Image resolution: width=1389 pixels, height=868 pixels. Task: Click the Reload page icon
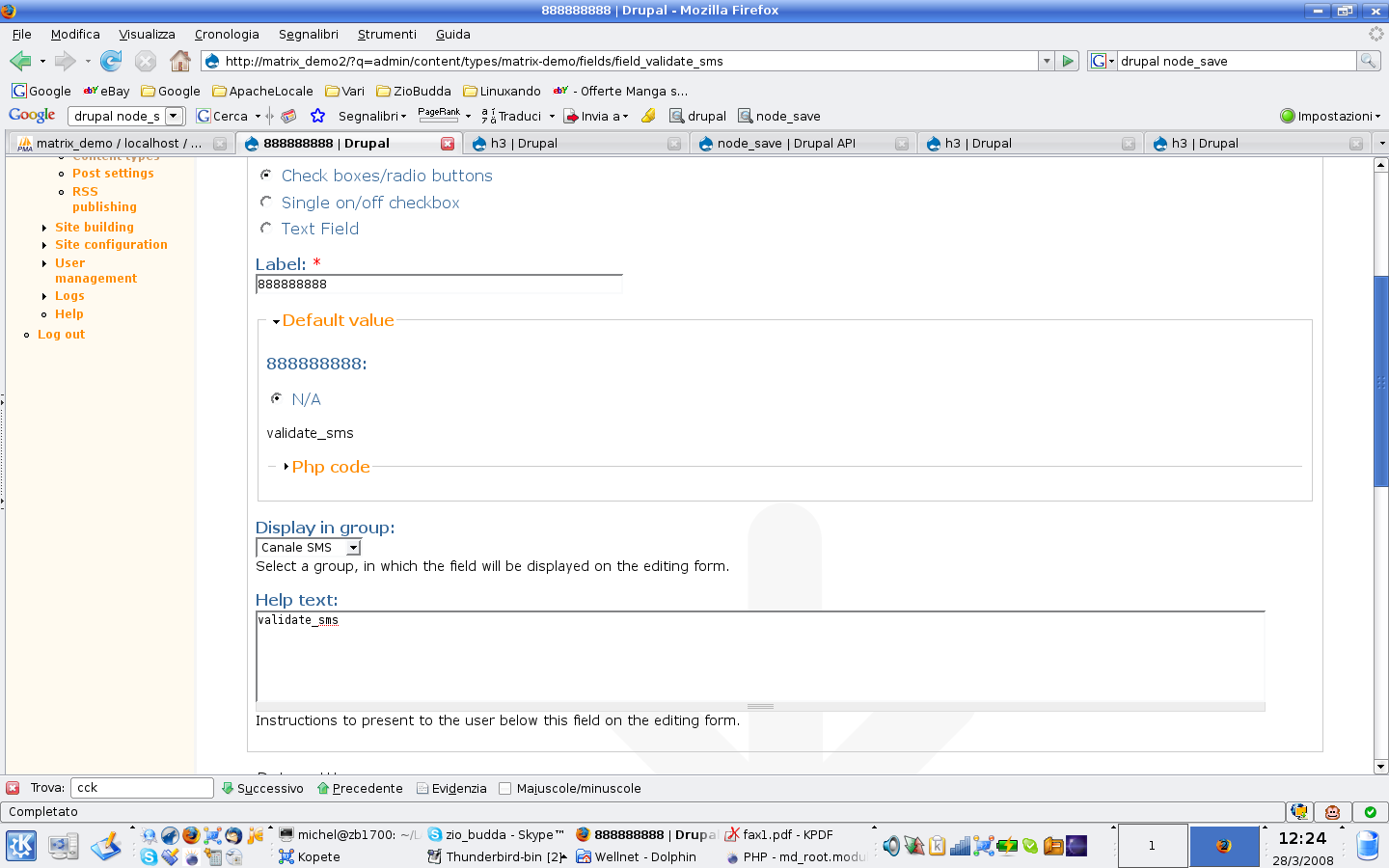(111, 61)
